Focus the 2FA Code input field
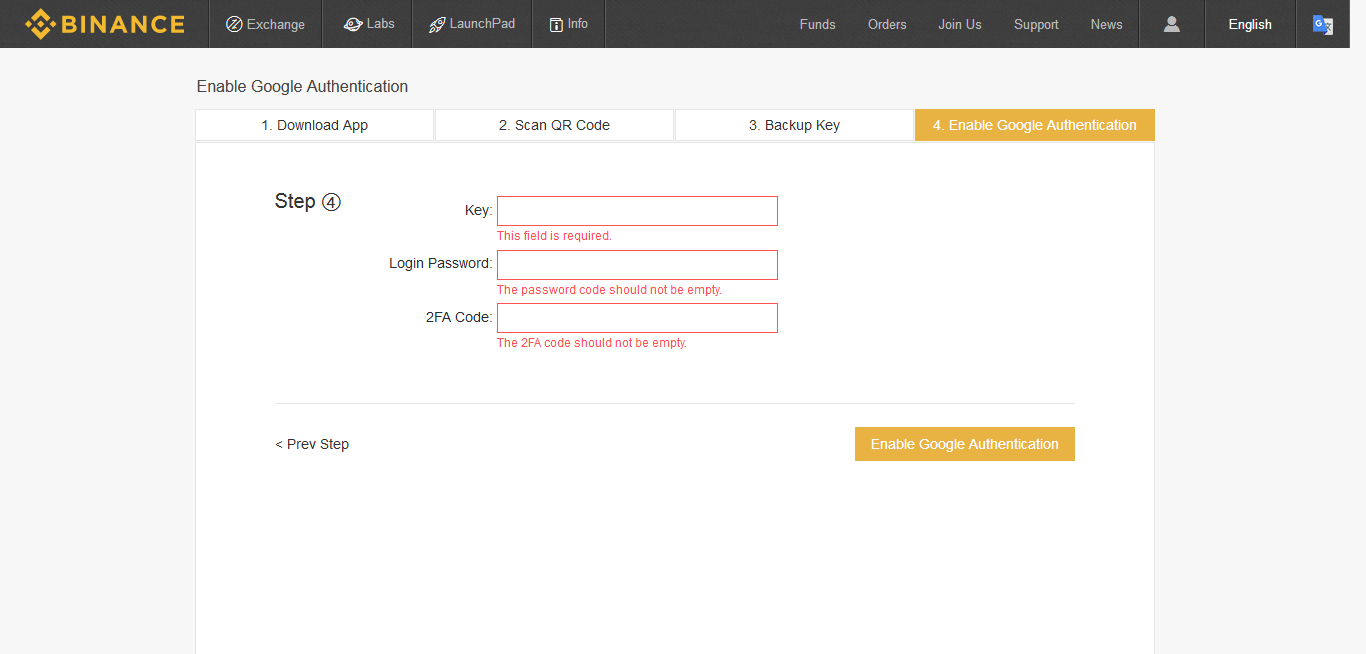The image size is (1366, 654). click(x=637, y=318)
